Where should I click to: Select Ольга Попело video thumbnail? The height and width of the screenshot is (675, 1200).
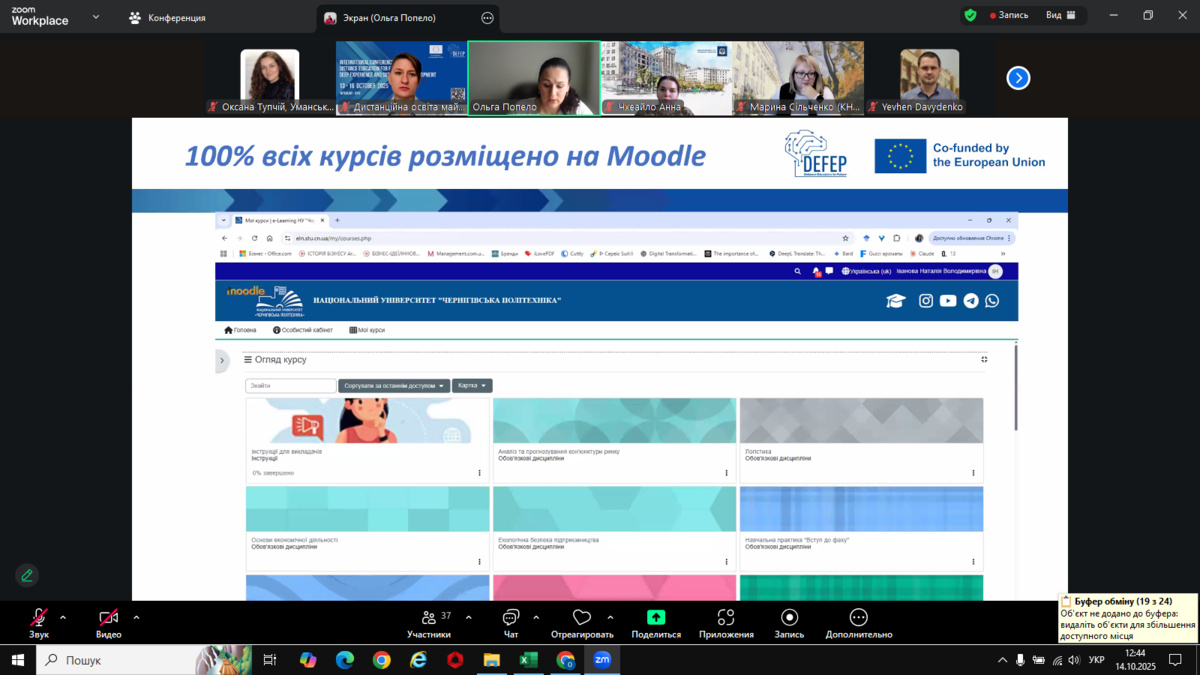click(534, 78)
